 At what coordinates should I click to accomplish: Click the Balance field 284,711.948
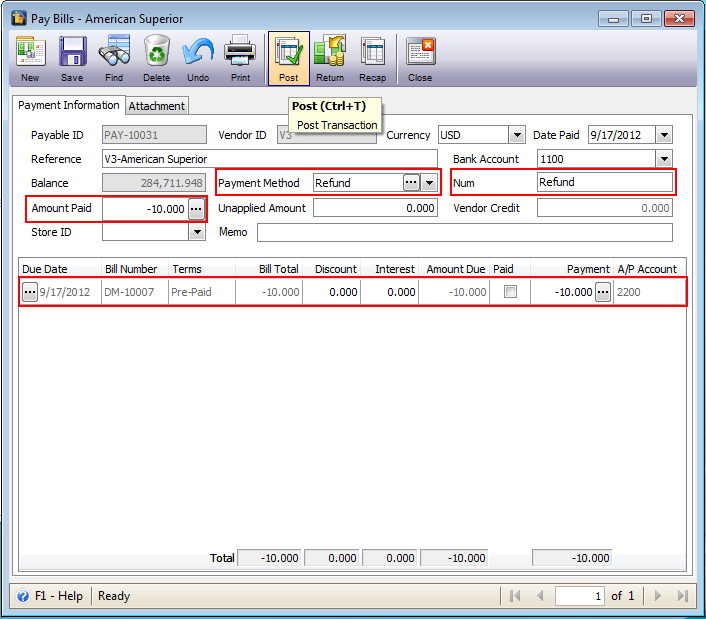[x=154, y=183]
